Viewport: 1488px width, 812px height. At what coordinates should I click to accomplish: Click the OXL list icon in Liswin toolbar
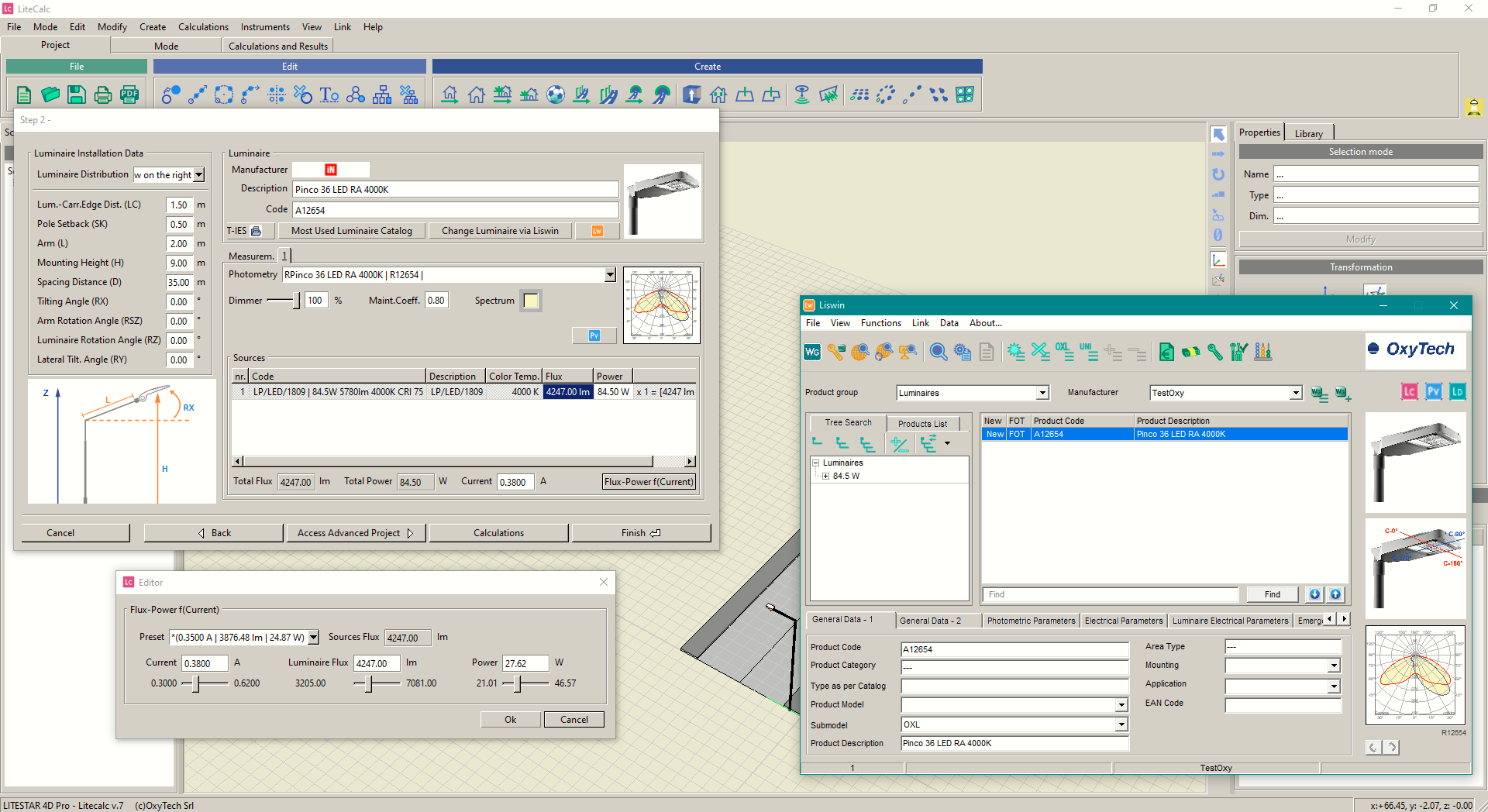pyautogui.click(x=1064, y=352)
